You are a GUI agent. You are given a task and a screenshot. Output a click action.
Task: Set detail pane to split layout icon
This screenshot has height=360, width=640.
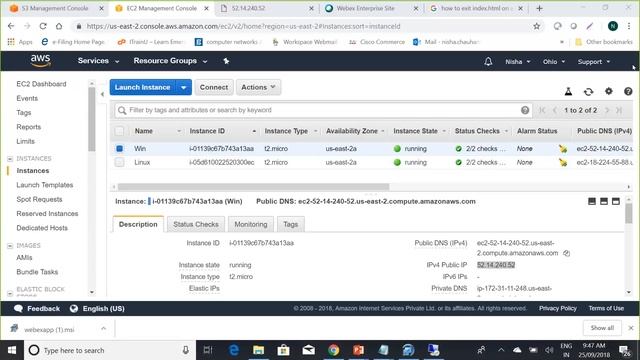(604, 201)
